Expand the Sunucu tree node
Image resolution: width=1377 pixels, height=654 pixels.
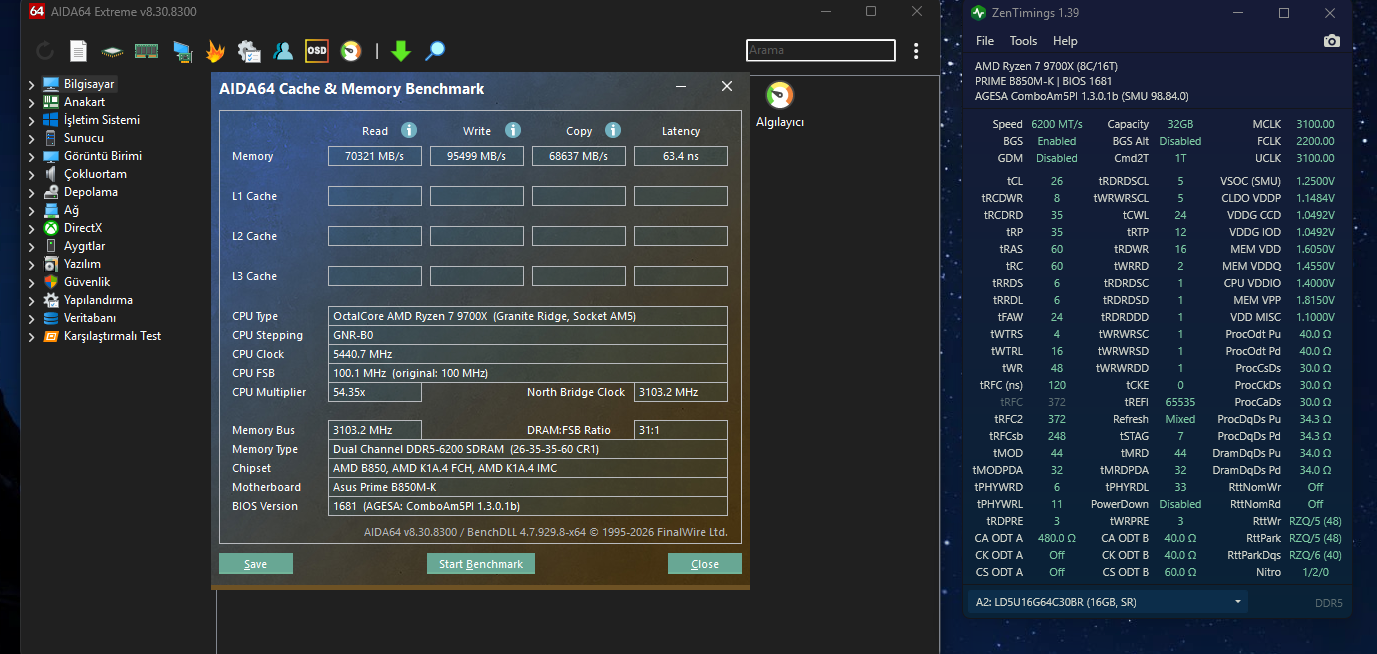point(31,138)
